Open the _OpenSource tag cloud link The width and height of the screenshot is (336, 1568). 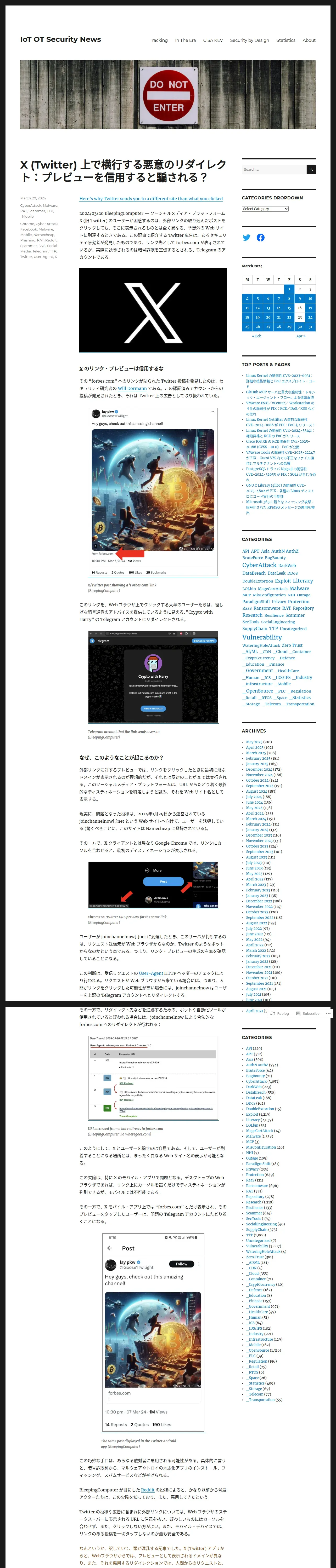[x=258, y=691]
